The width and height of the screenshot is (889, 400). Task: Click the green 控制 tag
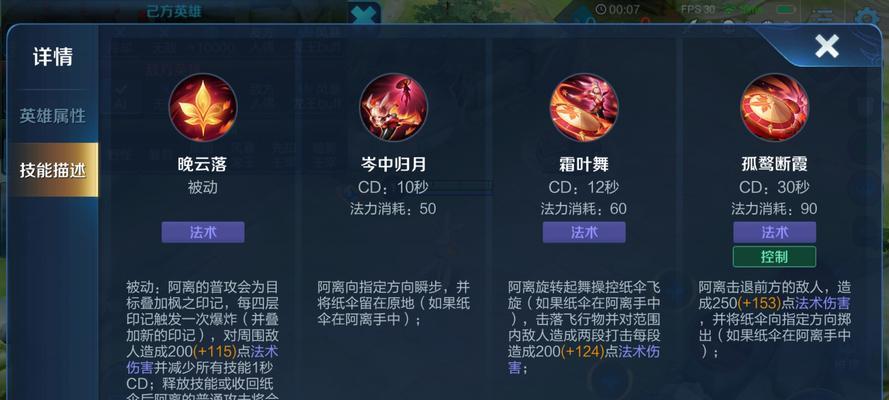(774, 257)
